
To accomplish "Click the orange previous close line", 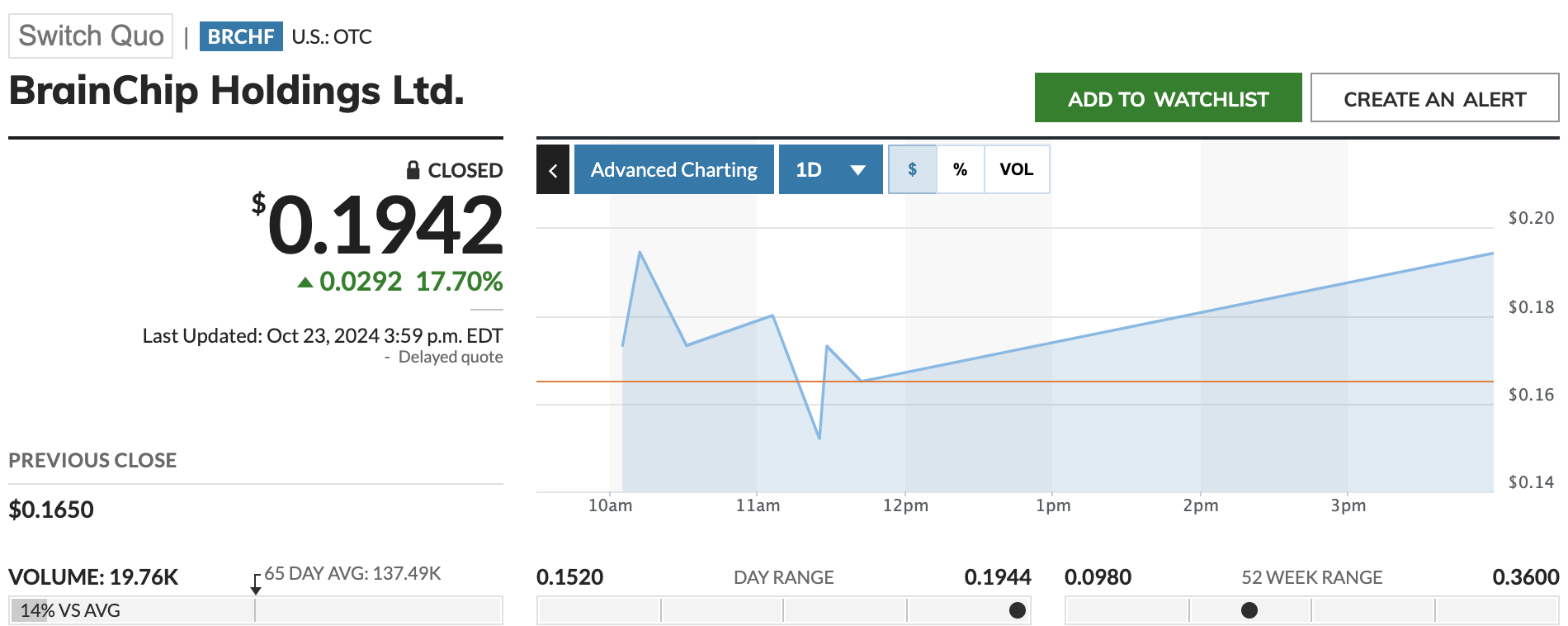I will pyautogui.click(x=1155, y=382).
